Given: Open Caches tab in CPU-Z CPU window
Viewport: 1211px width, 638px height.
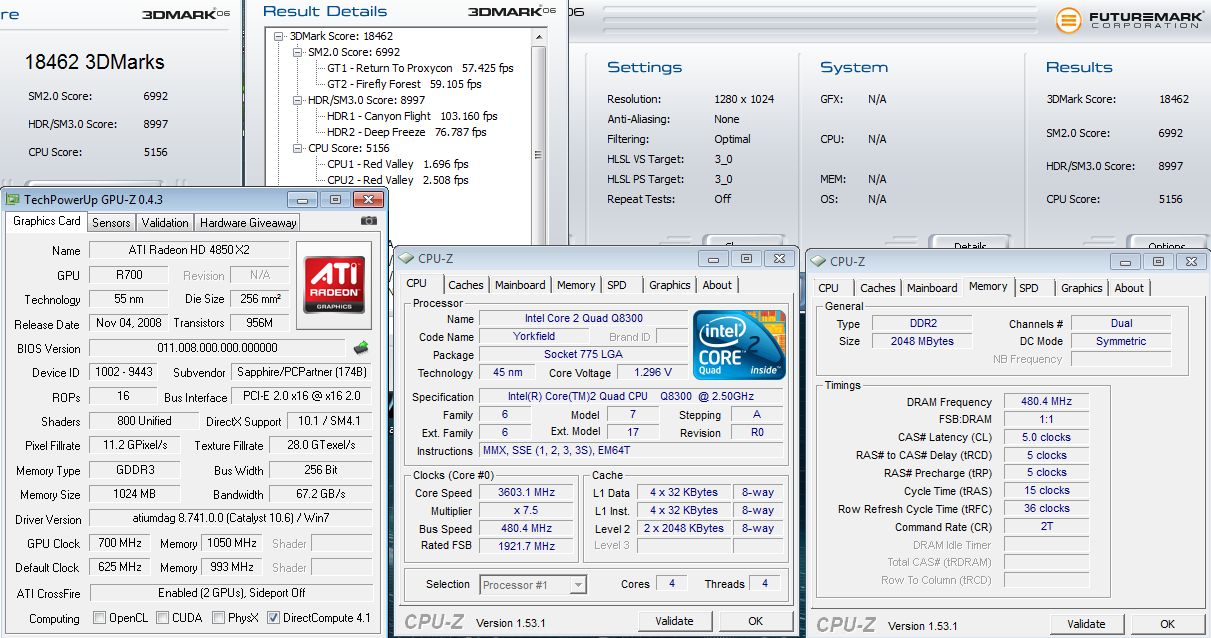Looking at the screenshot, I should tap(466, 285).
